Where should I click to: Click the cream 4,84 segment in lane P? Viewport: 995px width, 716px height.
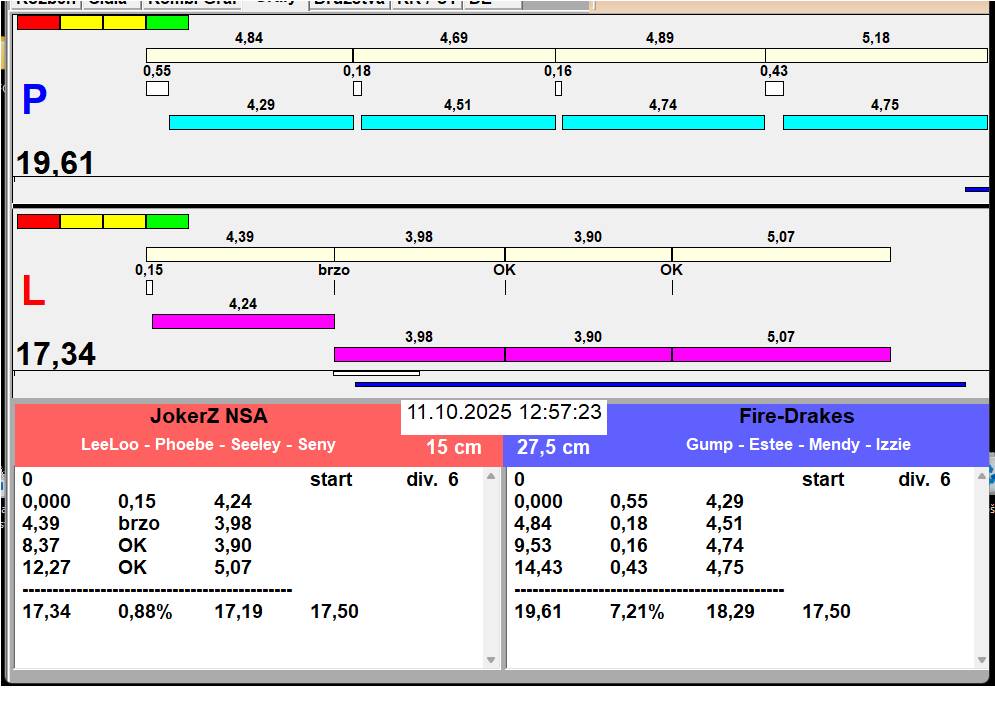tap(249, 55)
